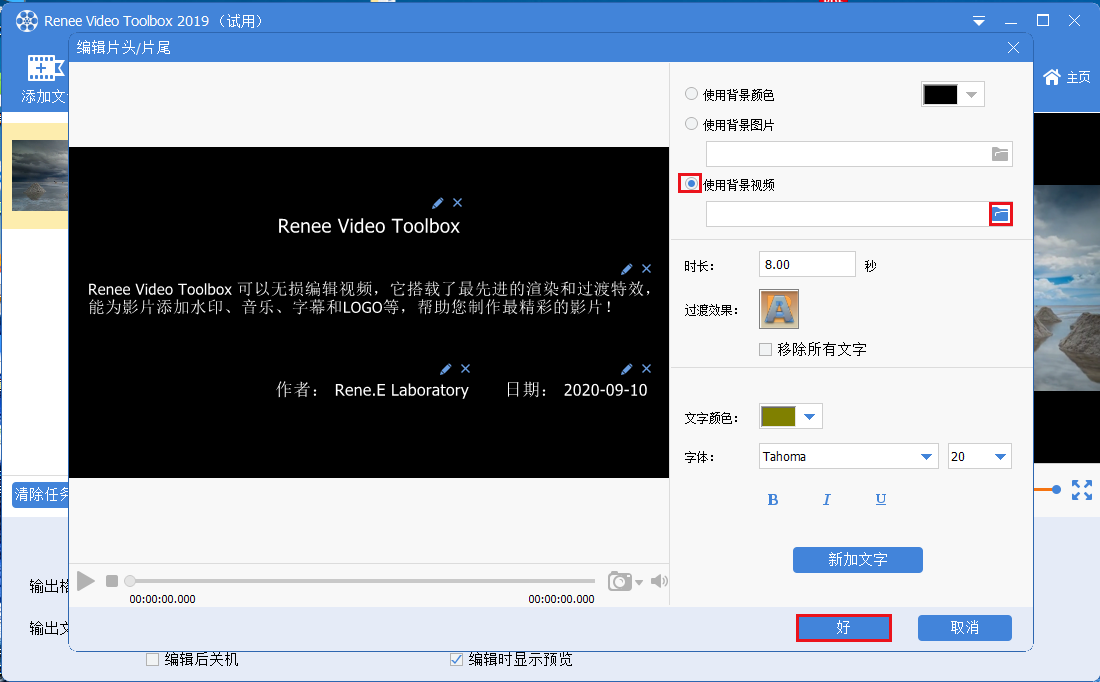Open the background color dropdown

[972, 95]
